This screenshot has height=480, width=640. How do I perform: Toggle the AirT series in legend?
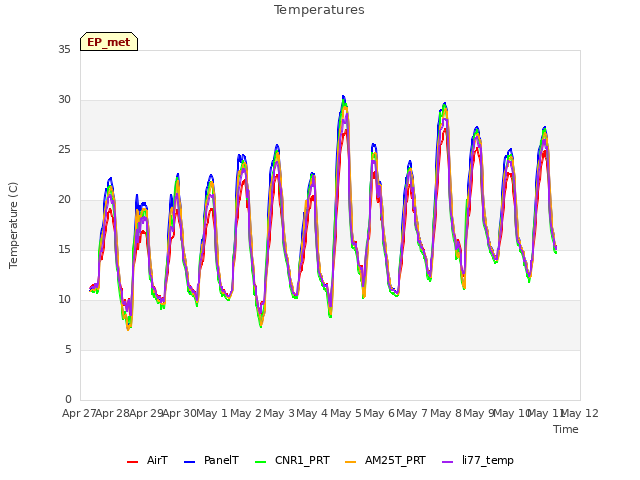coord(147,460)
